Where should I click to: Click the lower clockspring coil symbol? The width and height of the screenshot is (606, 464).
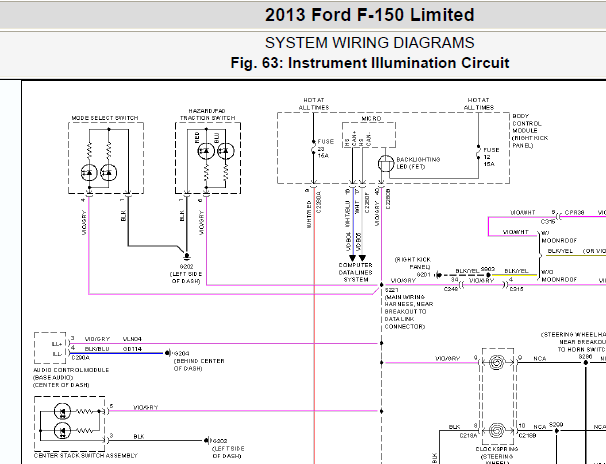(x=497, y=430)
